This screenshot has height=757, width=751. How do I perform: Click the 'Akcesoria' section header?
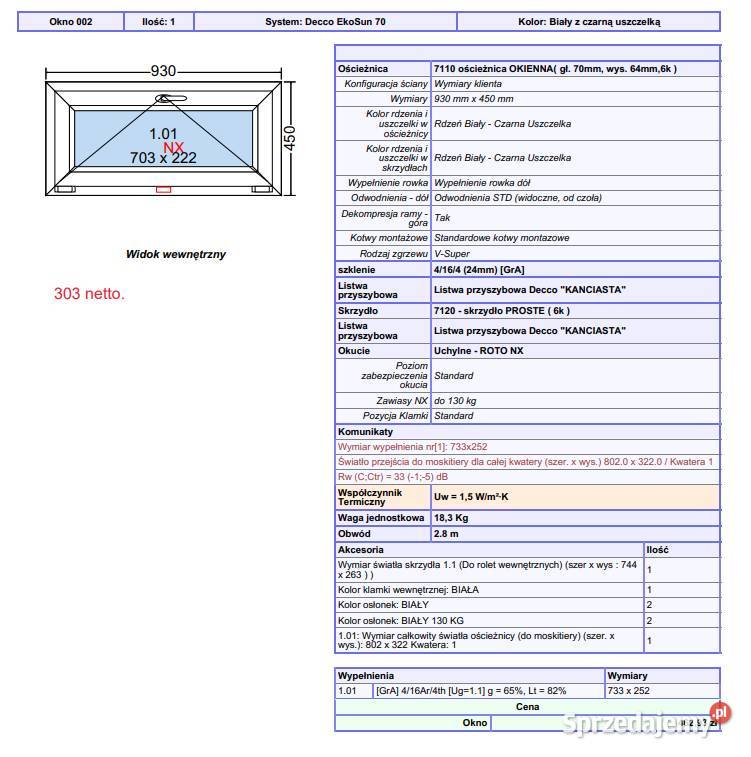361,550
